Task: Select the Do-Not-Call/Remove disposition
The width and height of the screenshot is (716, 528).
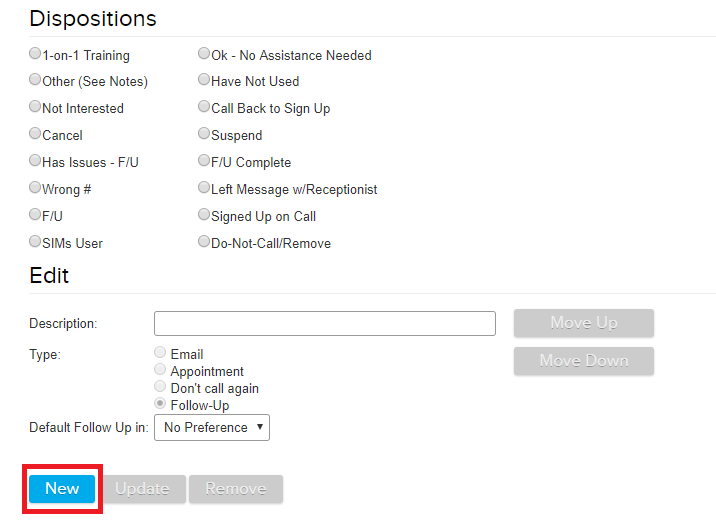Action: click(204, 242)
